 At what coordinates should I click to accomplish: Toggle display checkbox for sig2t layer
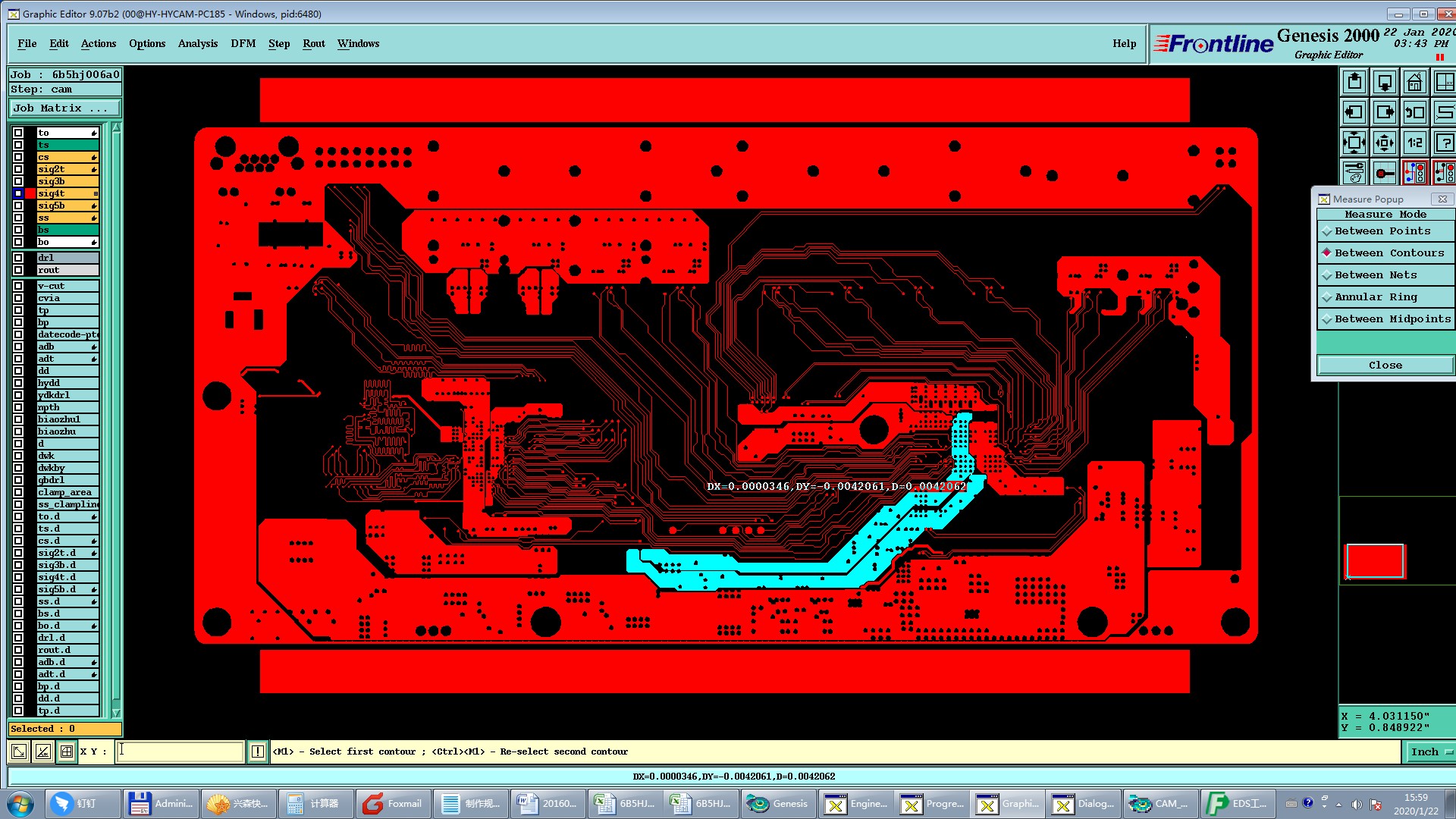[x=18, y=169]
